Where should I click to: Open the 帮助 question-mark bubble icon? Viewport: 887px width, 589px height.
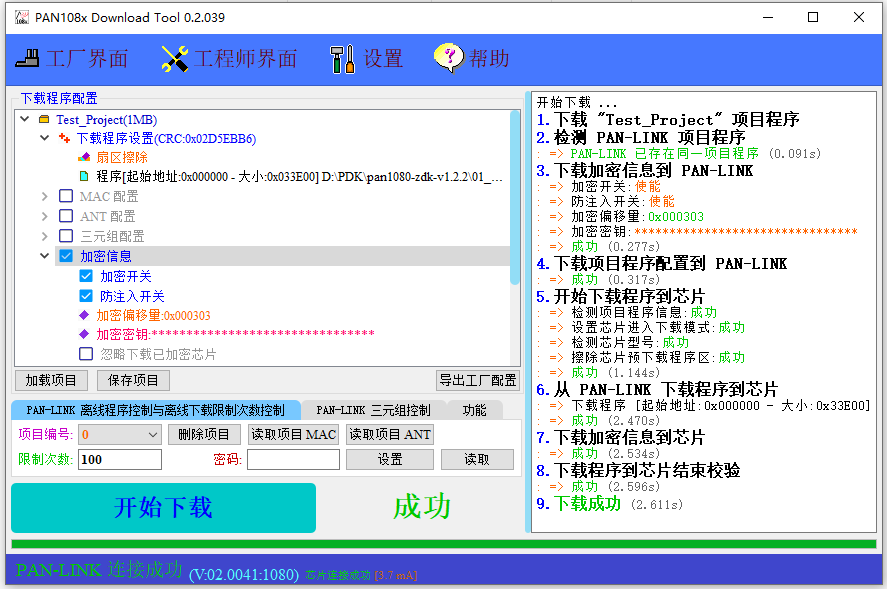pyautogui.click(x=449, y=58)
